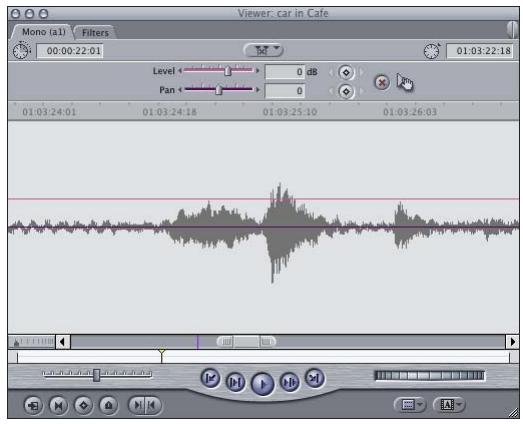Click the Add Motion Keyframe button at bottom
Viewport: 523px width, 424px height.
[83, 405]
